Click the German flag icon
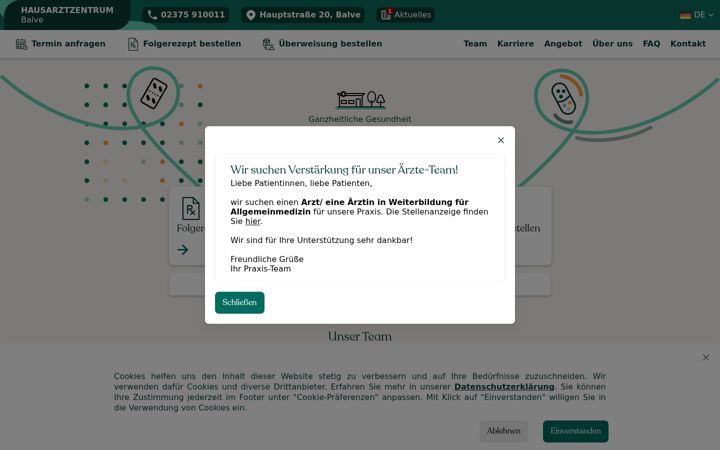This screenshot has width=720, height=450. point(685,15)
